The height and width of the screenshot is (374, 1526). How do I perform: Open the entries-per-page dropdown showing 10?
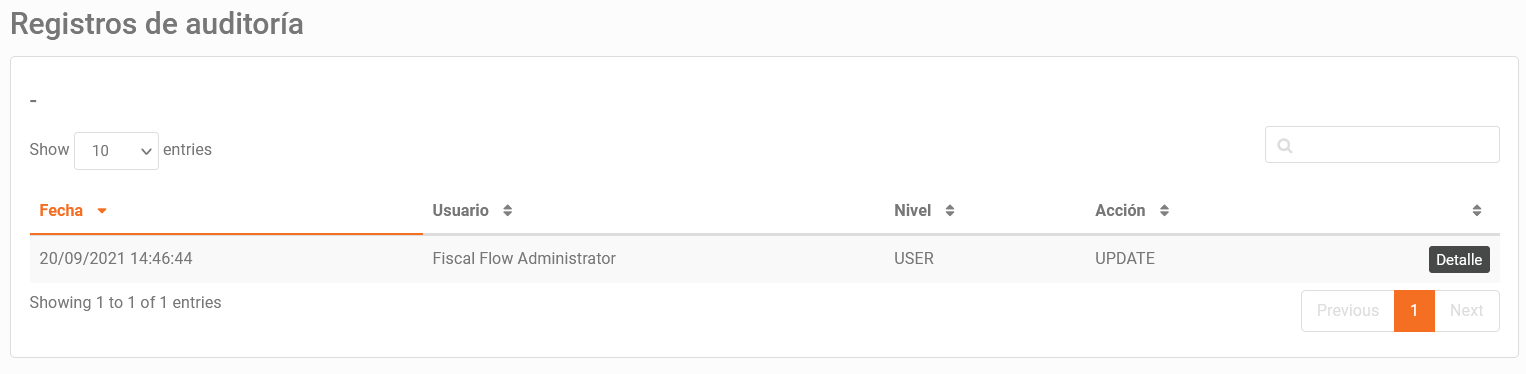click(116, 150)
